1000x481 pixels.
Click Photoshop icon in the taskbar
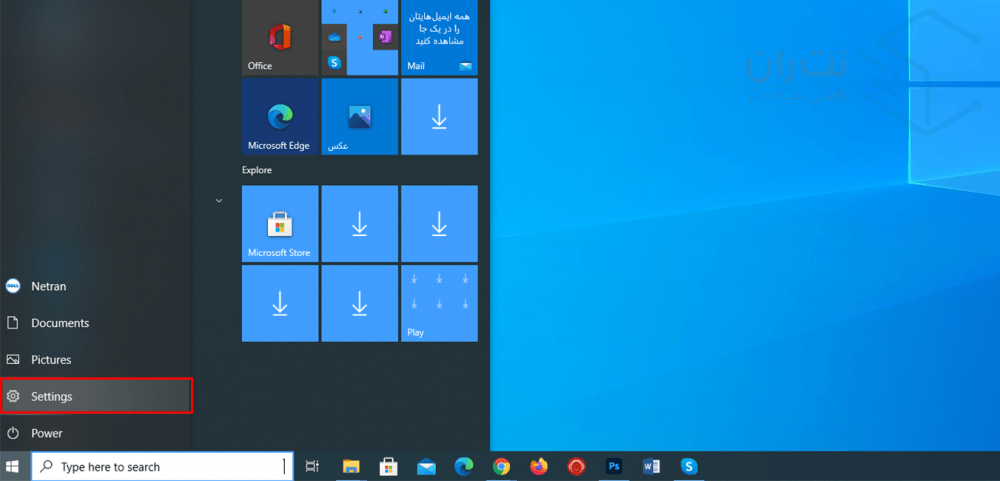614,466
